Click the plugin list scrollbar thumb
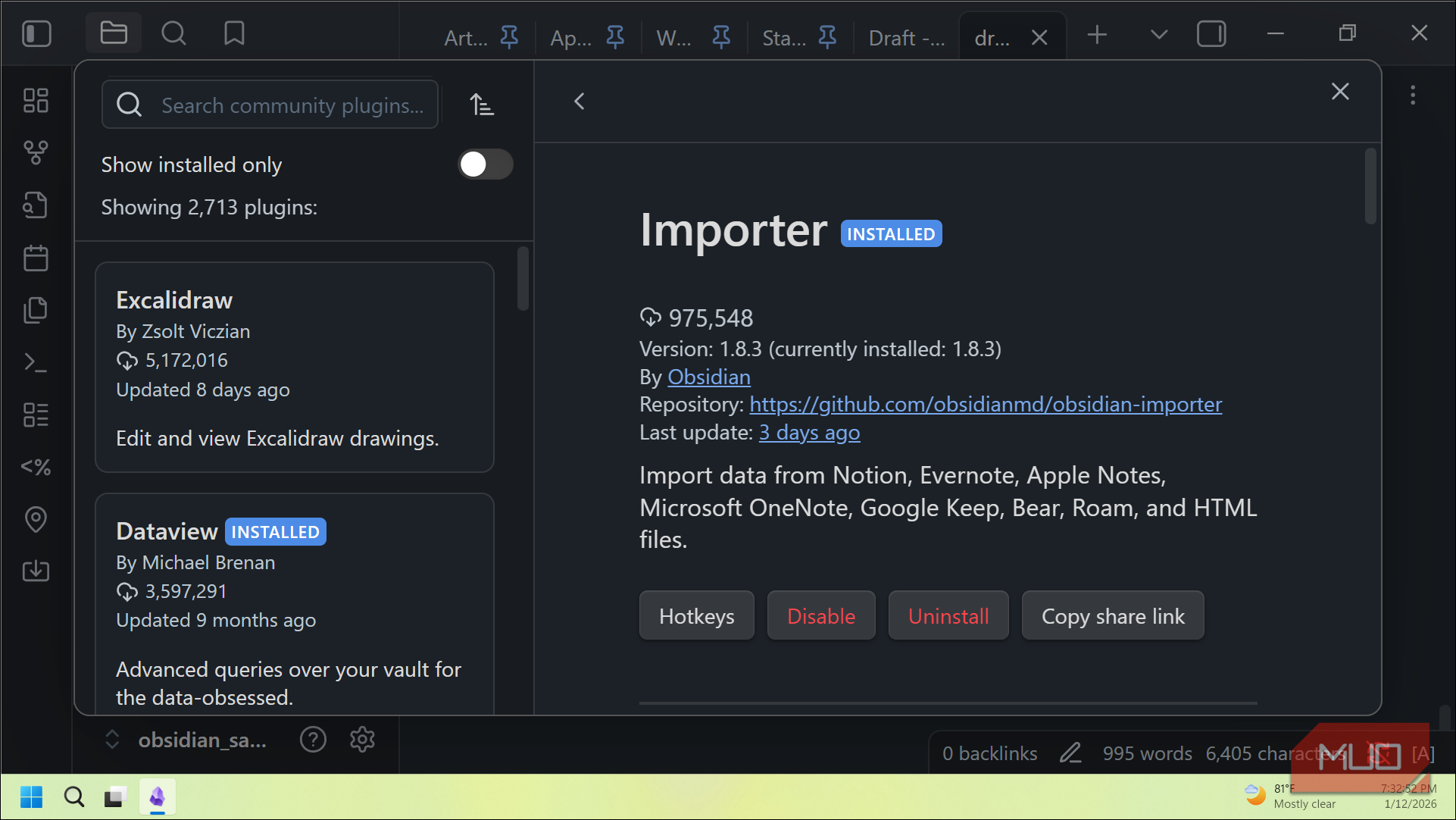The width and height of the screenshot is (1456, 820). click(x=523, y=278)
